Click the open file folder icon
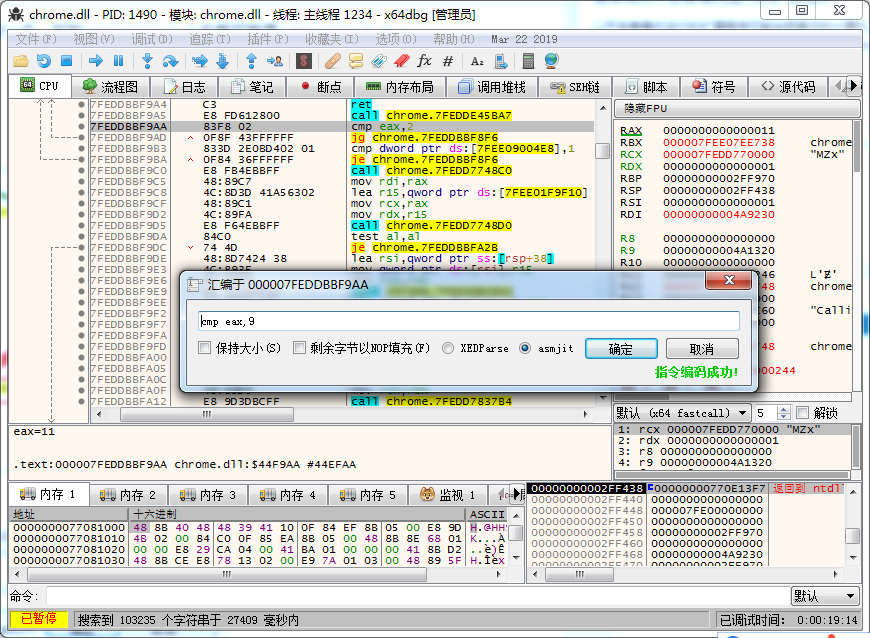The image size is (870, 638). point(21,61)
